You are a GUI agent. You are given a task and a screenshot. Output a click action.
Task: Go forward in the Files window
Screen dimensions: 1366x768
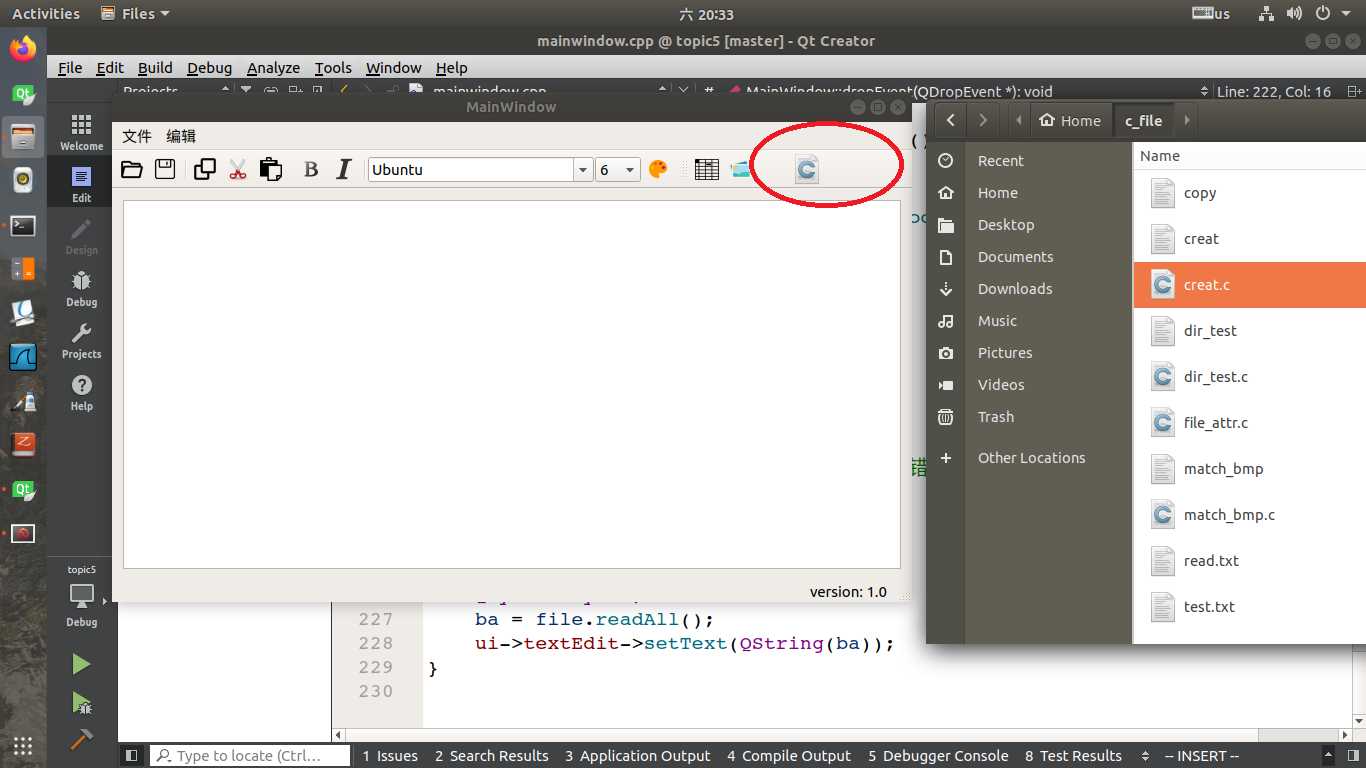click(x=983, y=120)
